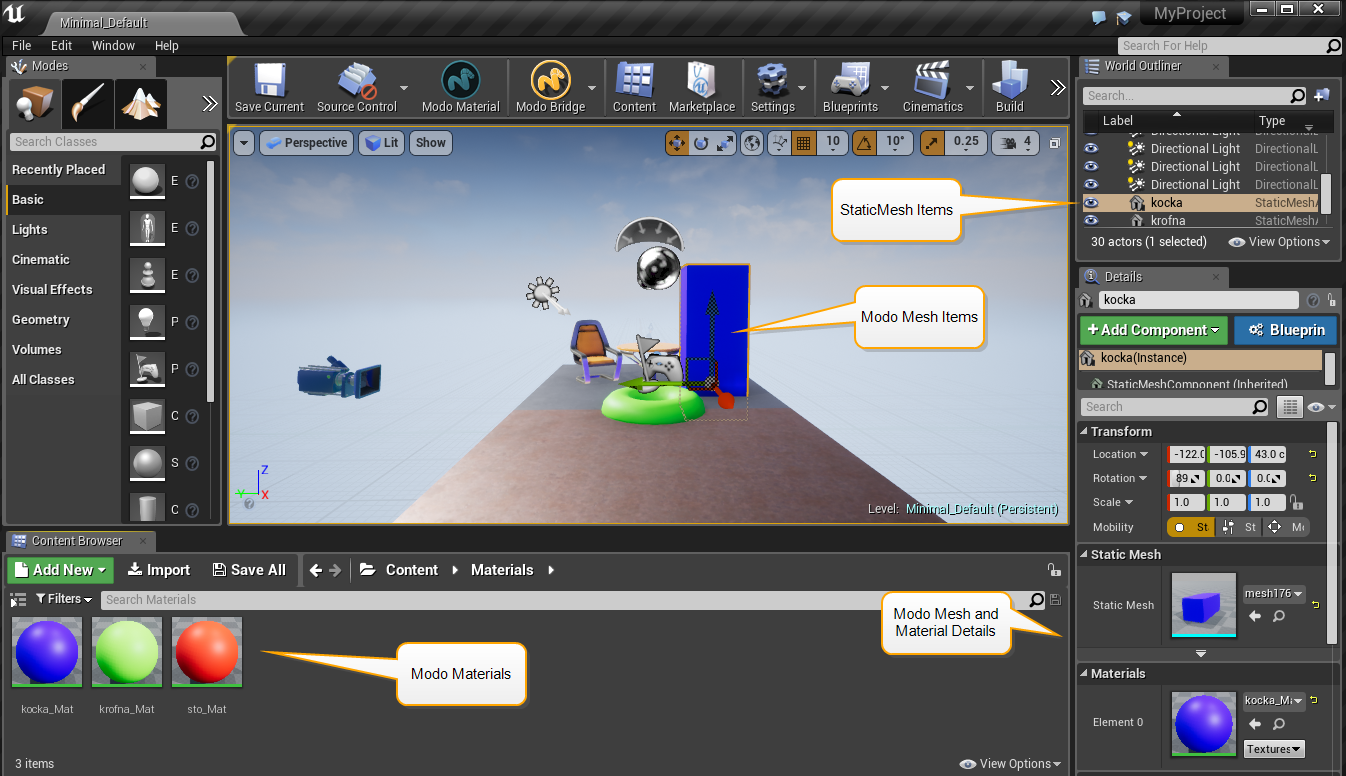Click the Blueprints toolbar icon
This screenshot has width=1346, height=776.
[x=849, y=87]
